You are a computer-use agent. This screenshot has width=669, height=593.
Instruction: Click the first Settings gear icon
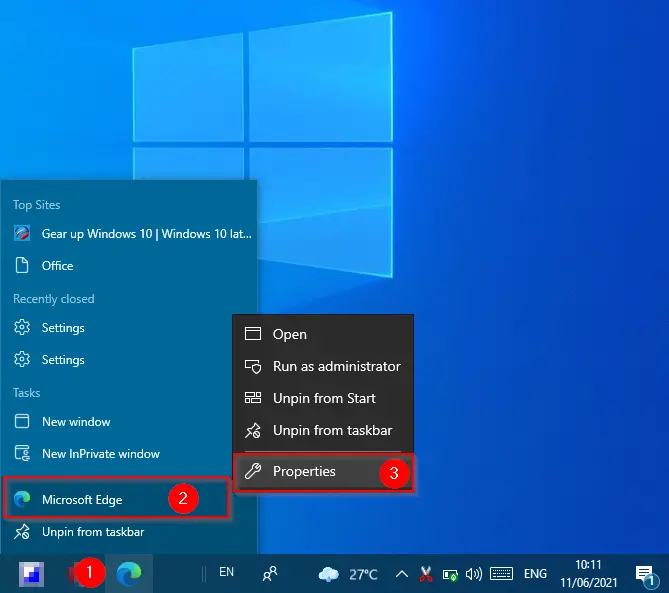(22, 327)
